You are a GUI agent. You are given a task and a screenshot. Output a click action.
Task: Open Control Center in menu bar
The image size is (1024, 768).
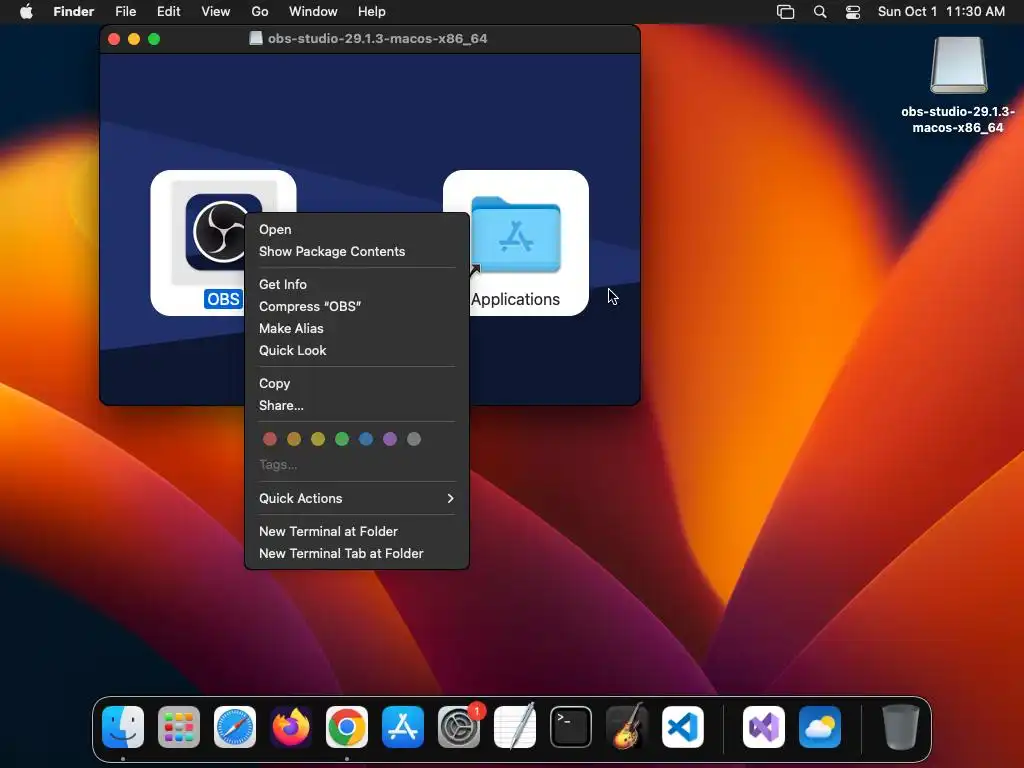pyautogui.click(x=853, y=12)
